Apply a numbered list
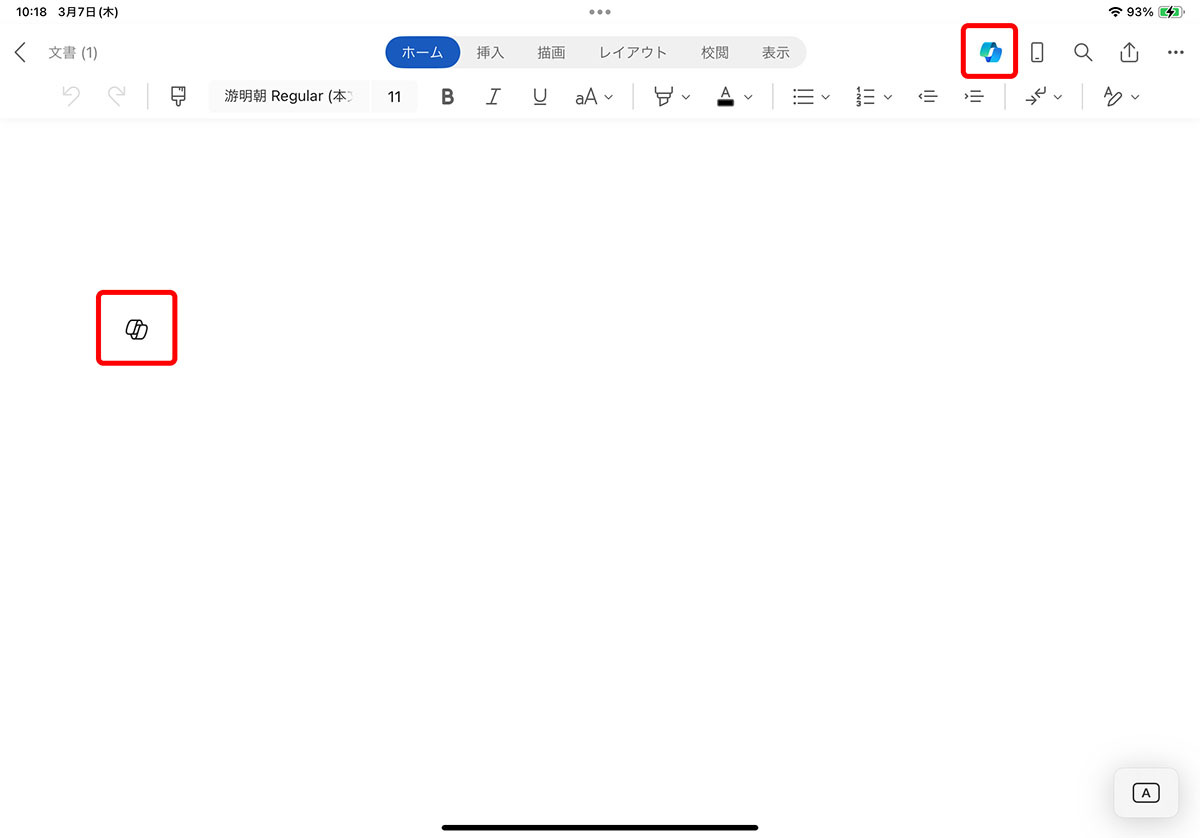The width and height of the screenshot is (1200, 838). coord(865,96)
